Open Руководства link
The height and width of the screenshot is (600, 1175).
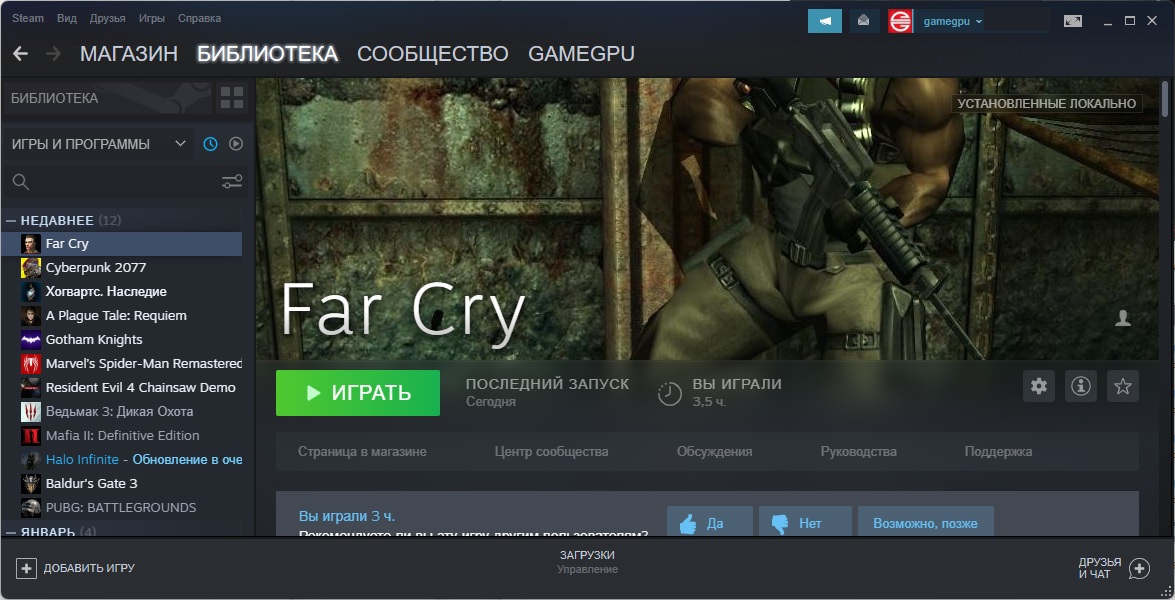pos(859,452)
